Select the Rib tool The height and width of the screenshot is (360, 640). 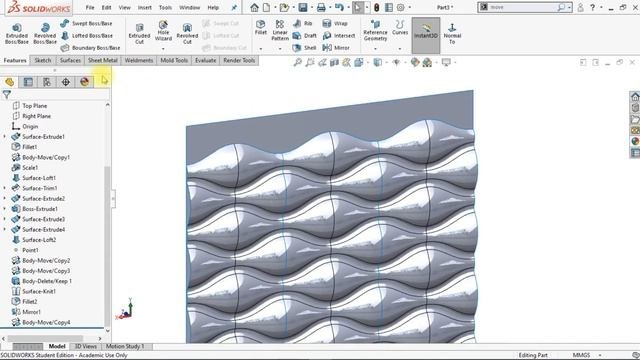point(303,24)
